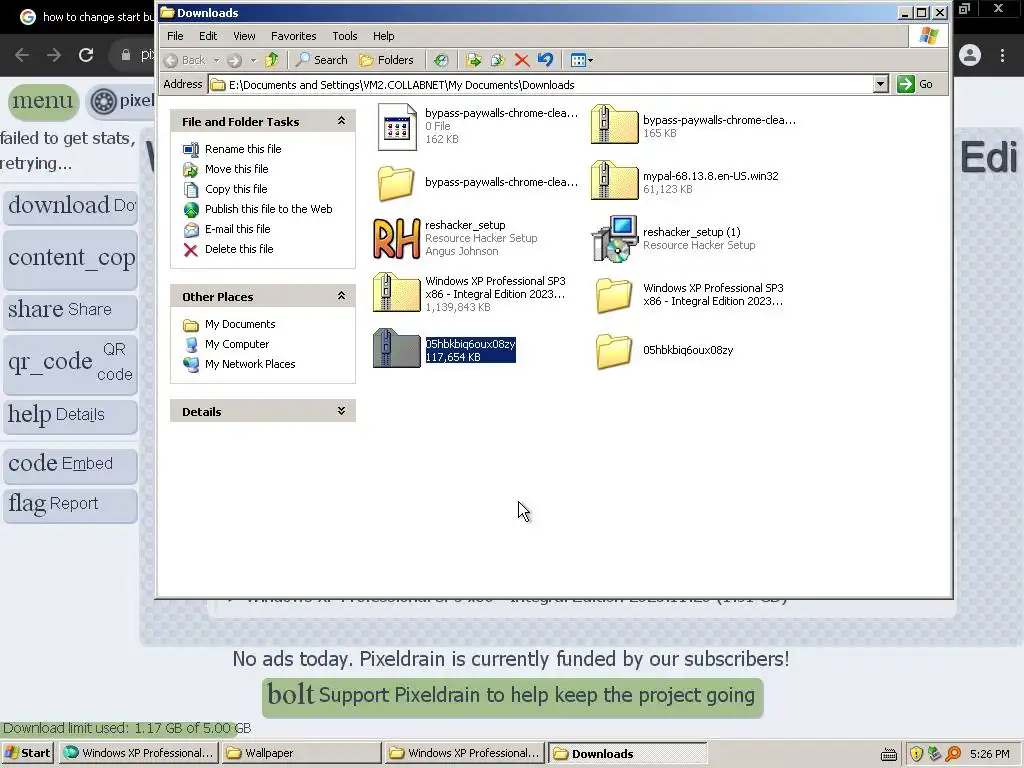Open the Edit menu
1024x768 pixels.
(208, 36)
